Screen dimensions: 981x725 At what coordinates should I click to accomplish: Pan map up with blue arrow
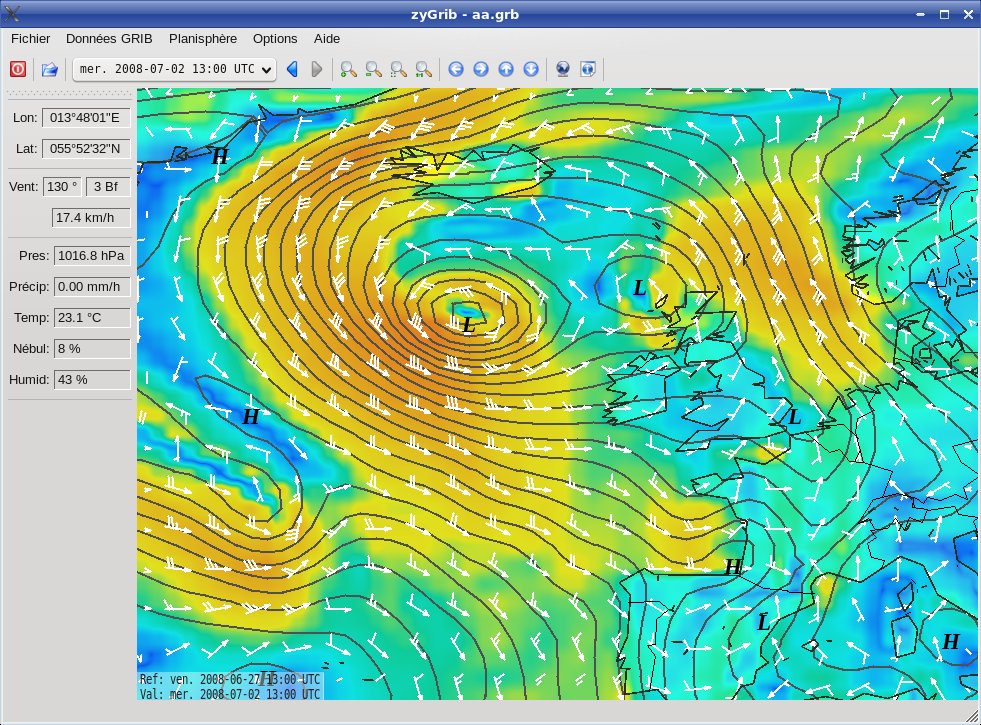click(x=506, y=69)
